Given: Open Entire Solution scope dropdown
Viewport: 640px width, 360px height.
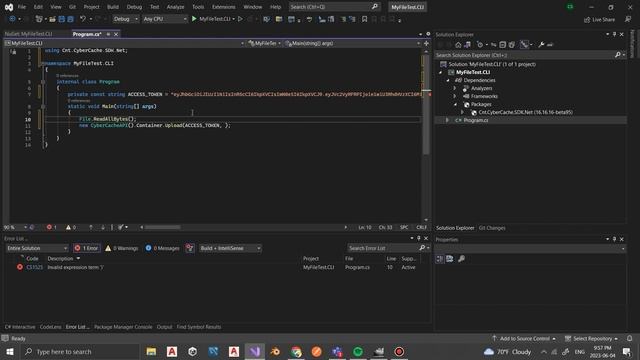Looking at the screenshot, I should (37, 248).
